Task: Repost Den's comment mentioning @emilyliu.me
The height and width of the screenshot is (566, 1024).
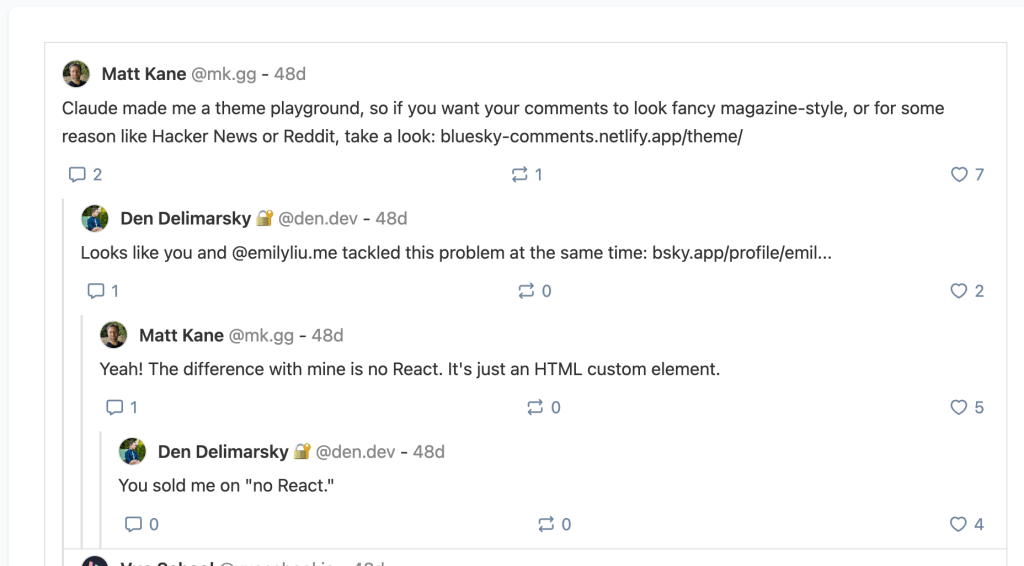Action: pos(526,292)
